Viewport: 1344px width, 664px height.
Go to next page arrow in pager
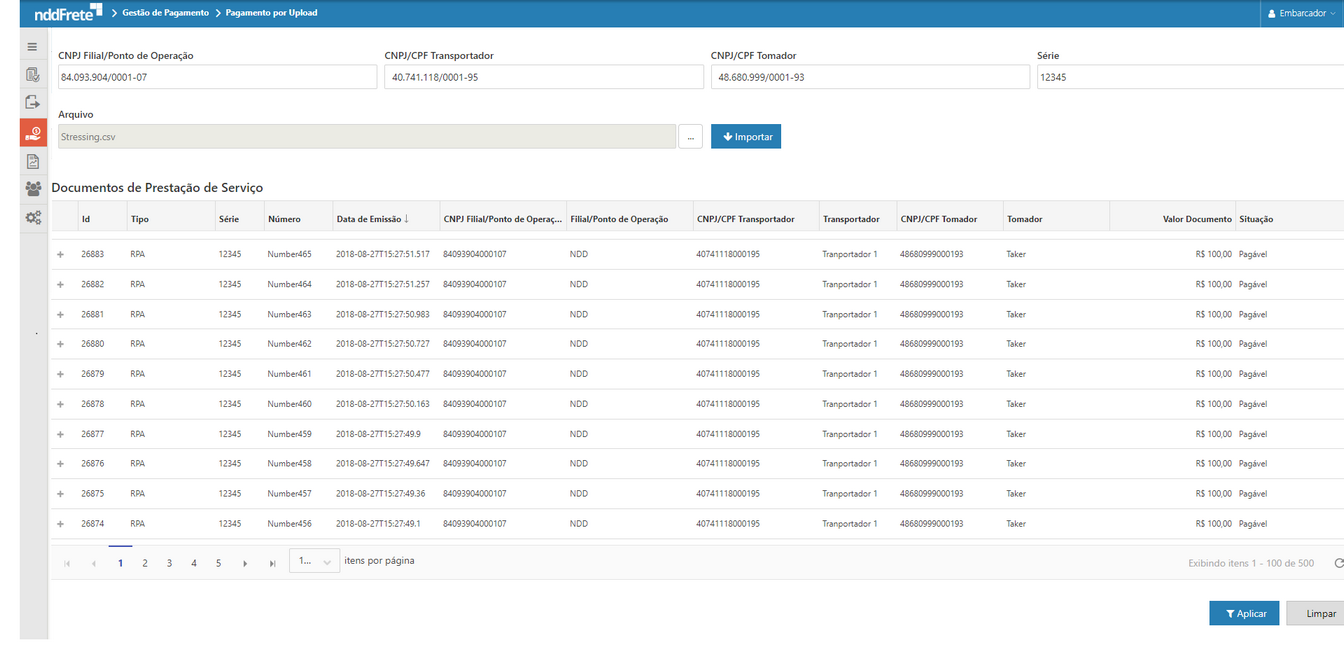(x=245, y=564)
